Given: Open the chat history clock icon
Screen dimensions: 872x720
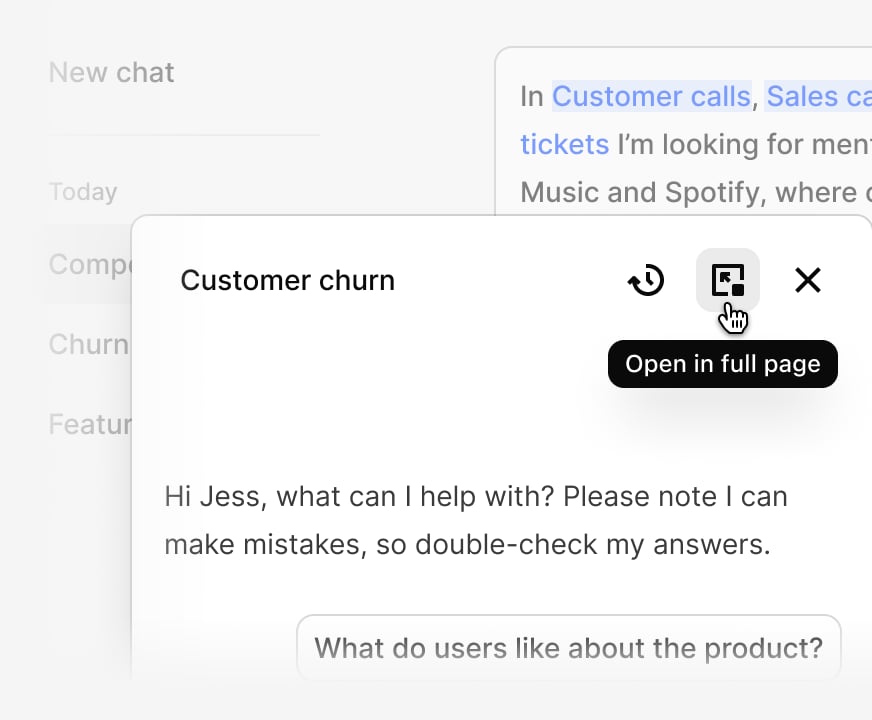Looking at the screenshot, I should click(646, 280).
